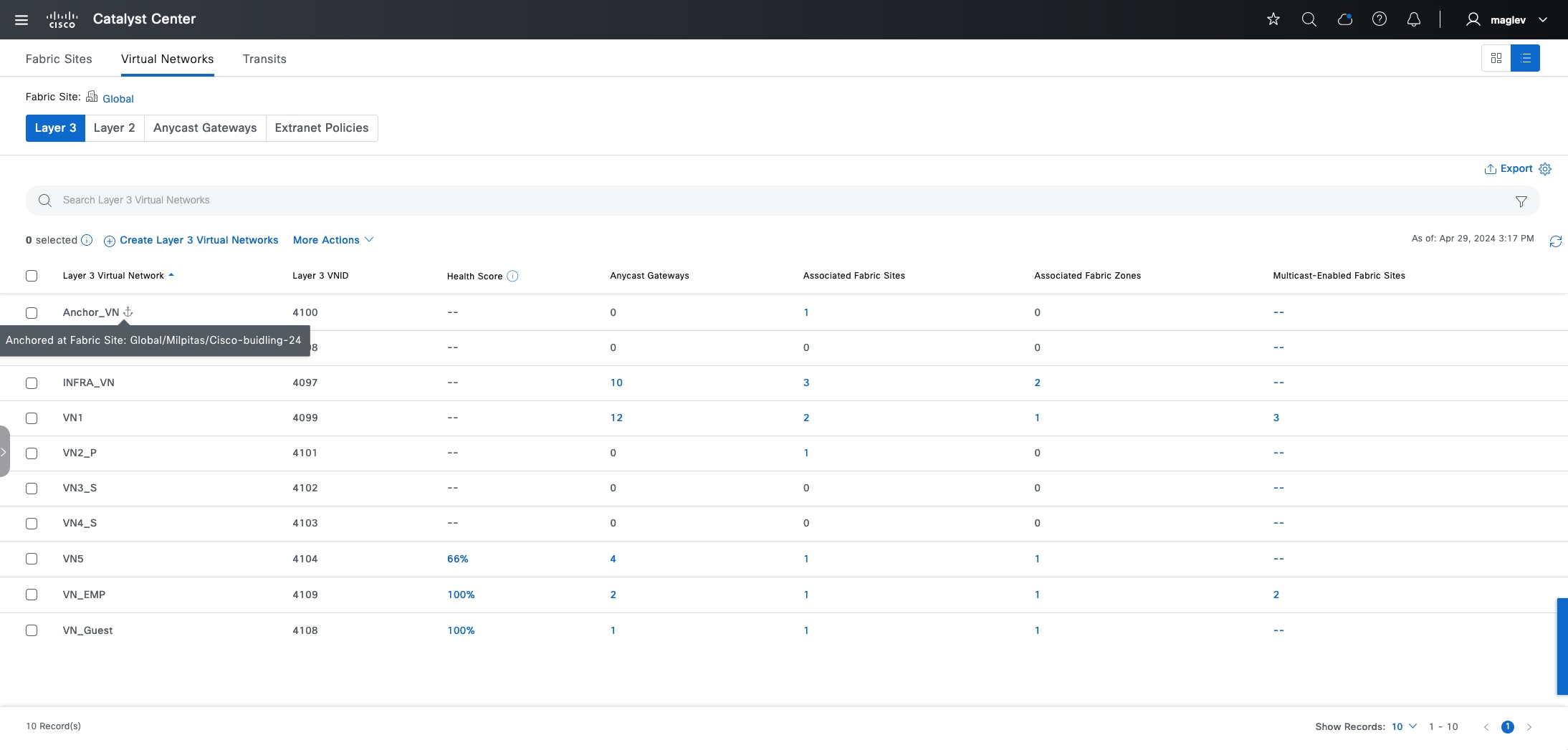Open the maglev user account dropdown
This screenshot has width=1568, height=750.
click(x=1508, y=20)
